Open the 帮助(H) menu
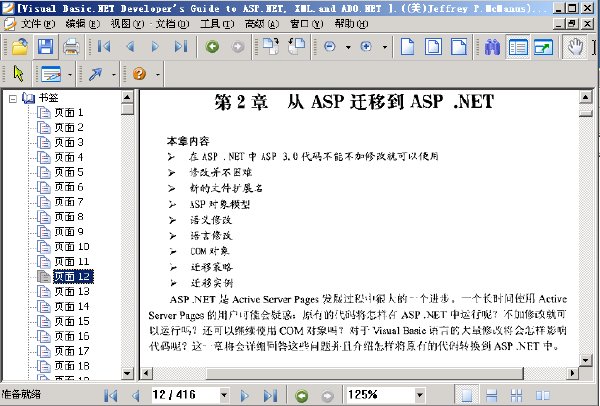The image size is (600, 406). pos(351,24)
